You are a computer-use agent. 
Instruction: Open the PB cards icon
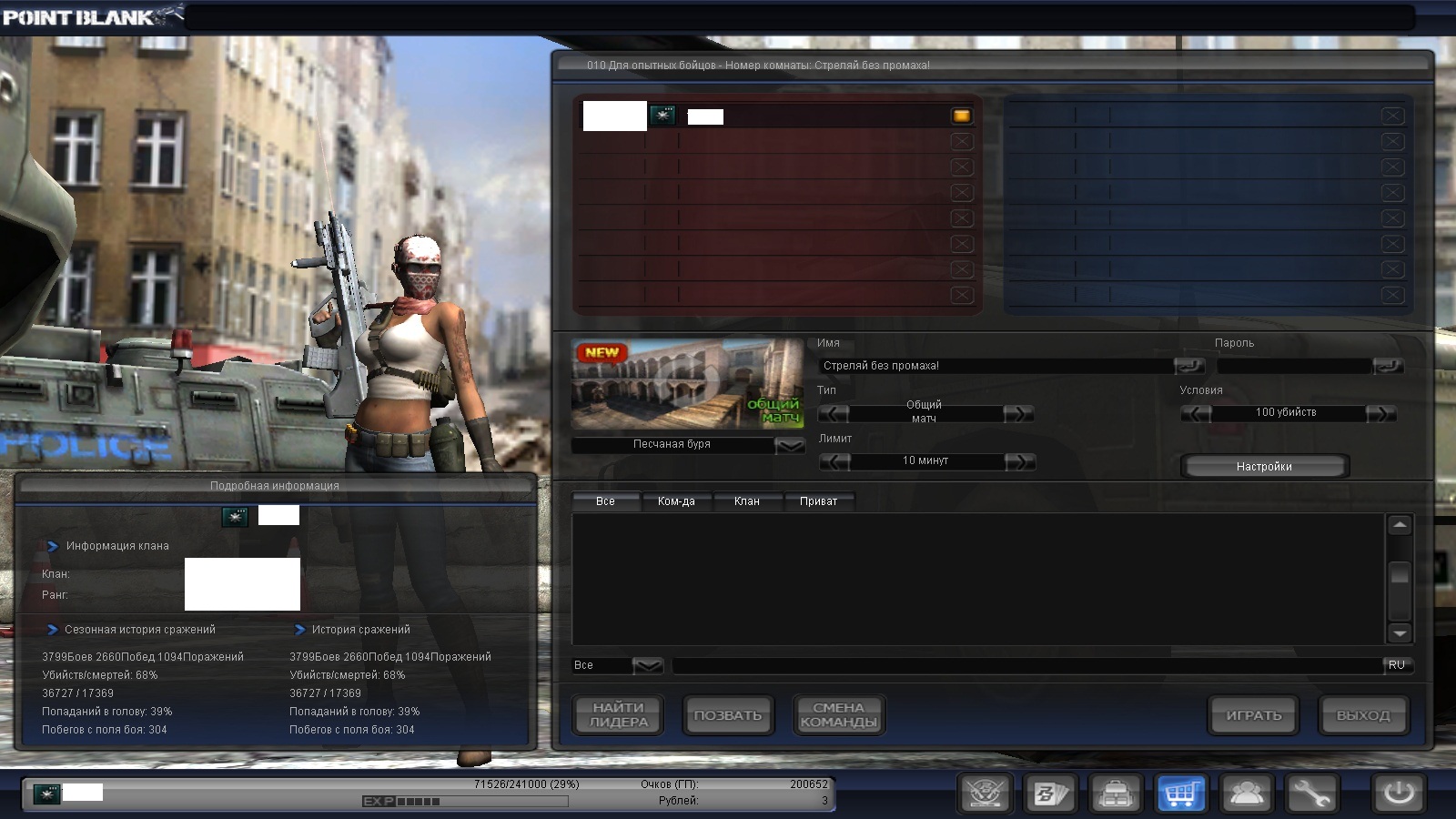click(x=1050, y=794)
